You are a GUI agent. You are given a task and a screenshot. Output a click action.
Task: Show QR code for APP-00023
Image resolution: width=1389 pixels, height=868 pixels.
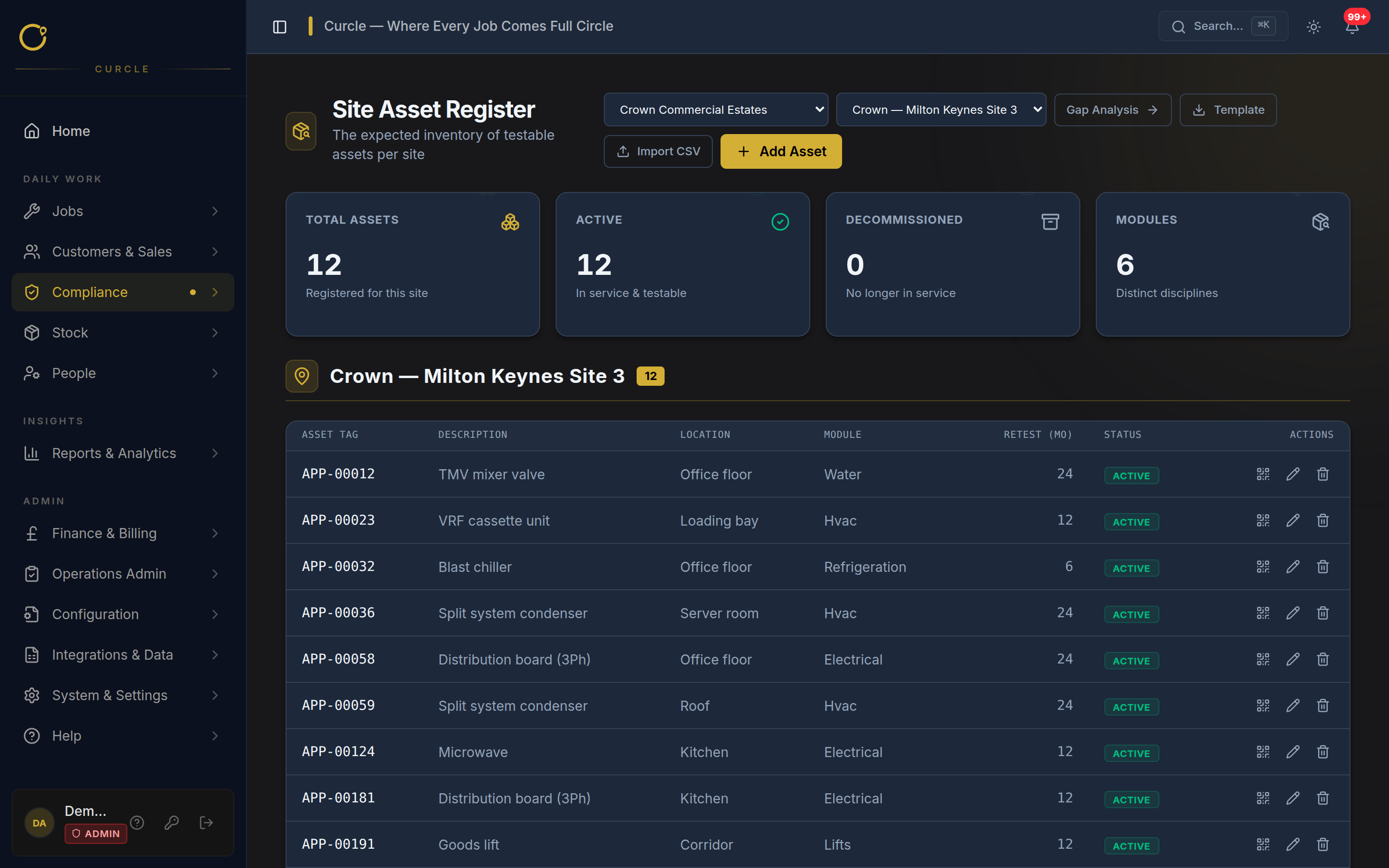coord(1263,520)
